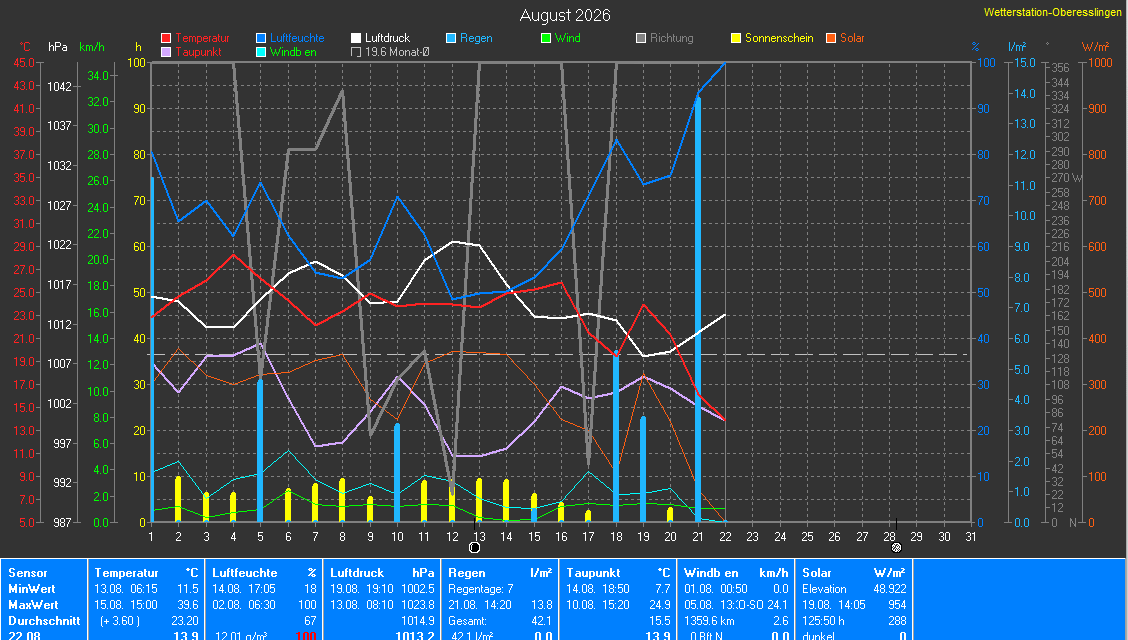This screenshot has width=1128, height=640.
Task: Click the cyan Windböen legend box
Action: click(261, 52)
